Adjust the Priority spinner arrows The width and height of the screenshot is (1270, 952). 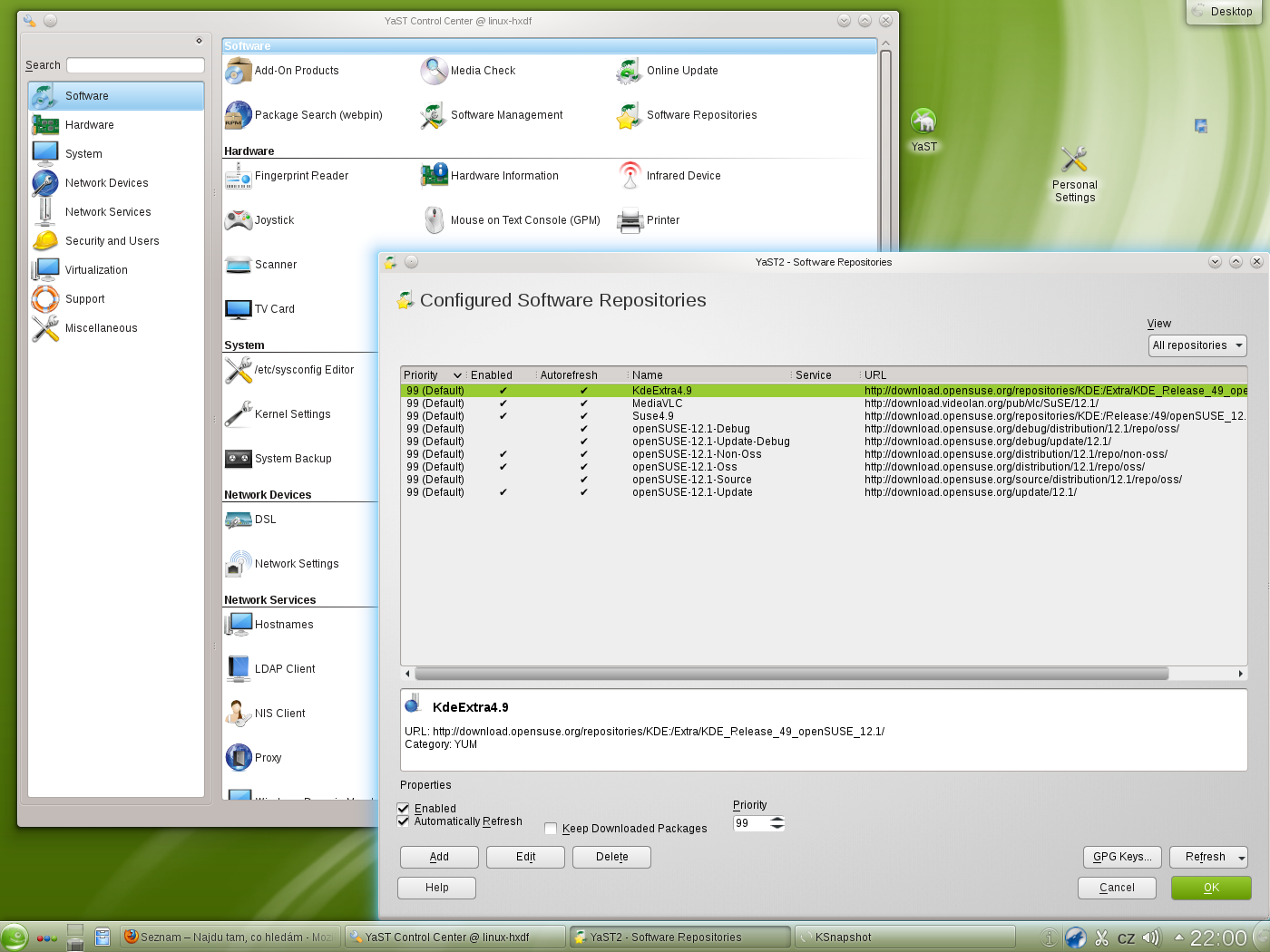click(777, 823)
